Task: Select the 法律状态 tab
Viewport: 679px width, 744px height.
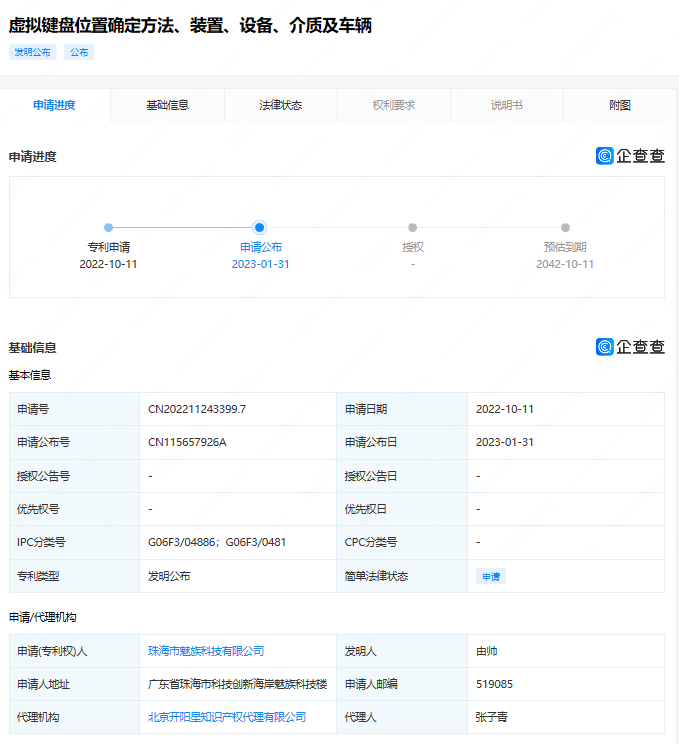Action: click(x=280, y=105)
